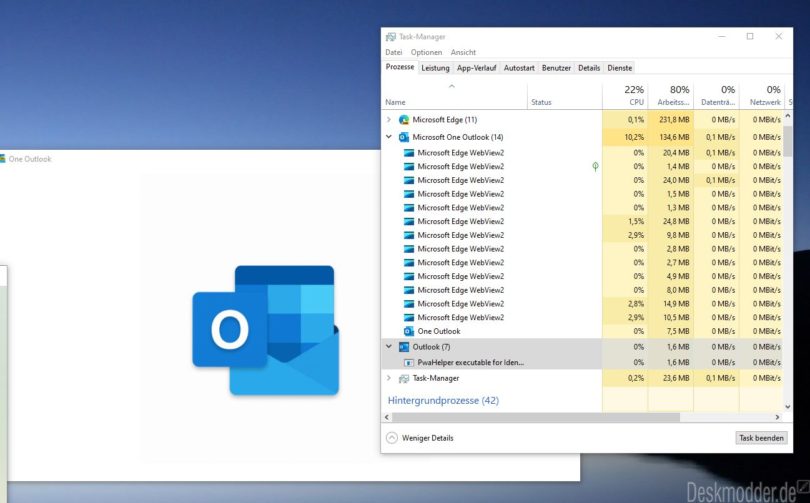
Task: Sort by the Datenträ... column header
Action: click(716, 96)
